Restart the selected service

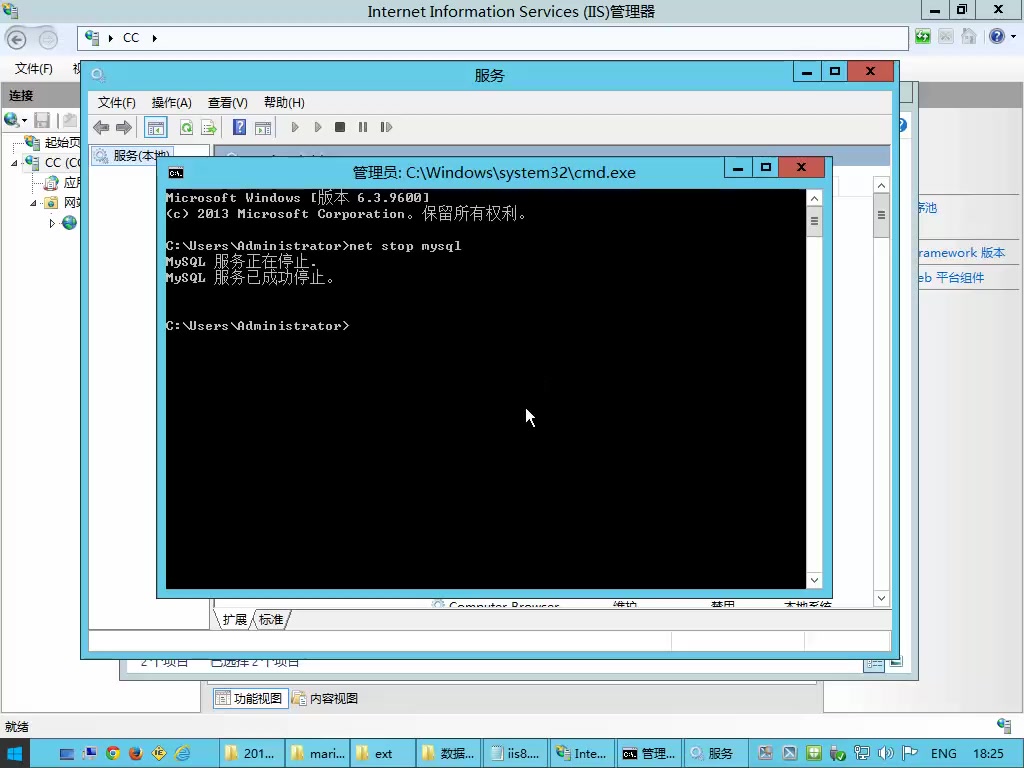click(x=386, y=127)
